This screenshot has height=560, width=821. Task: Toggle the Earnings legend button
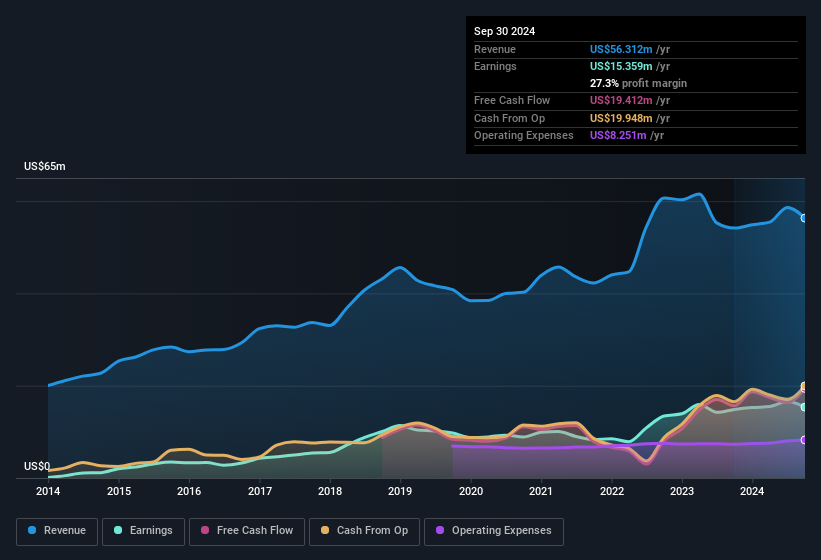click(x=143, y=532)
